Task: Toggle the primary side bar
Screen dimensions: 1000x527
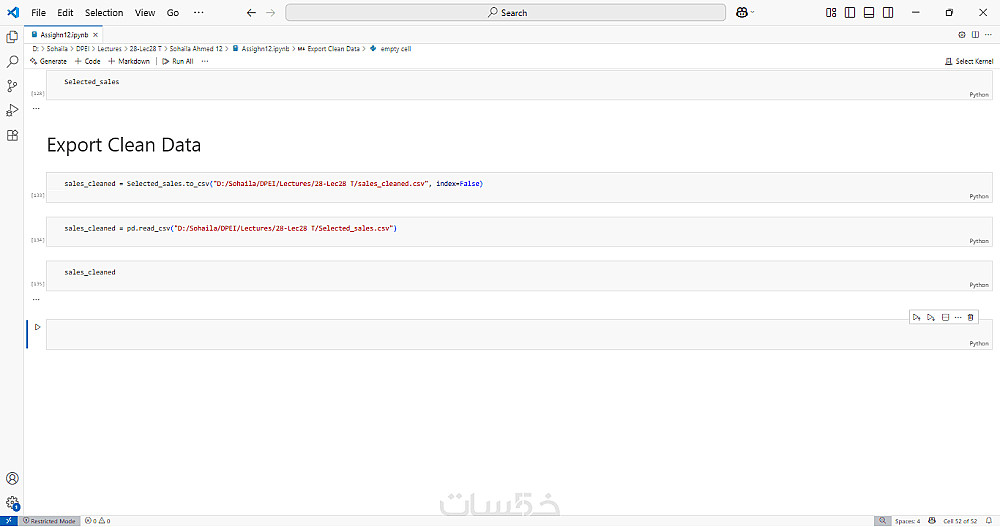Action: [x=850, y=12]
